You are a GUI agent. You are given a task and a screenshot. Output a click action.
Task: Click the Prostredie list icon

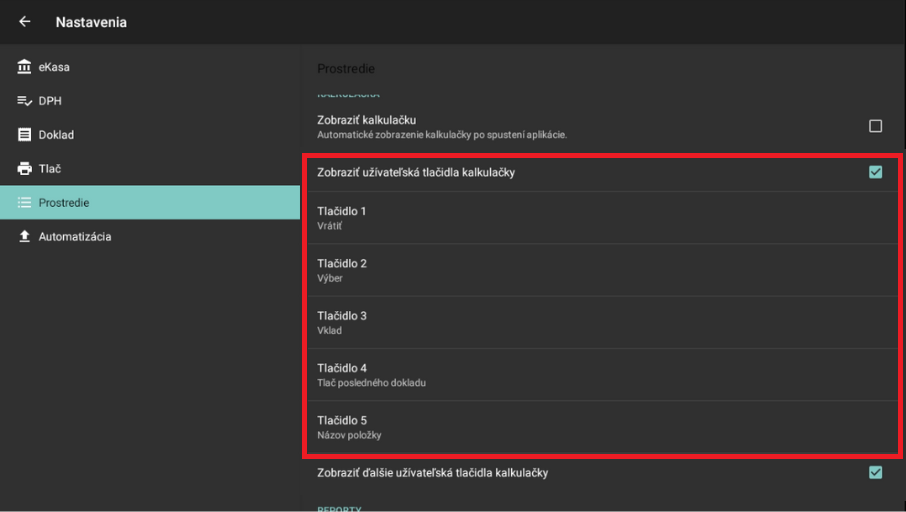[x=25, y=203]
